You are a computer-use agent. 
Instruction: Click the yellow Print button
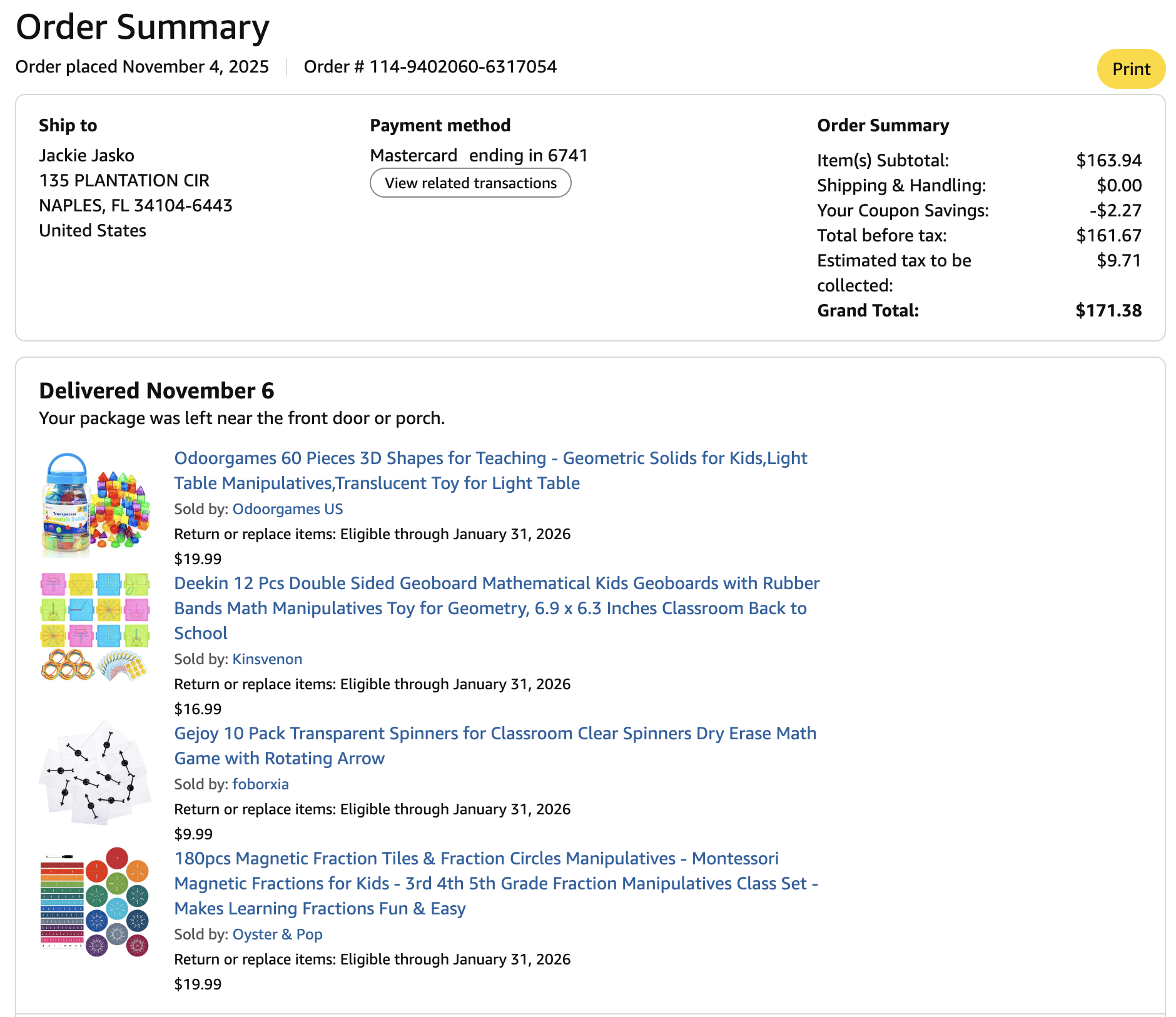coord(1130,69)
